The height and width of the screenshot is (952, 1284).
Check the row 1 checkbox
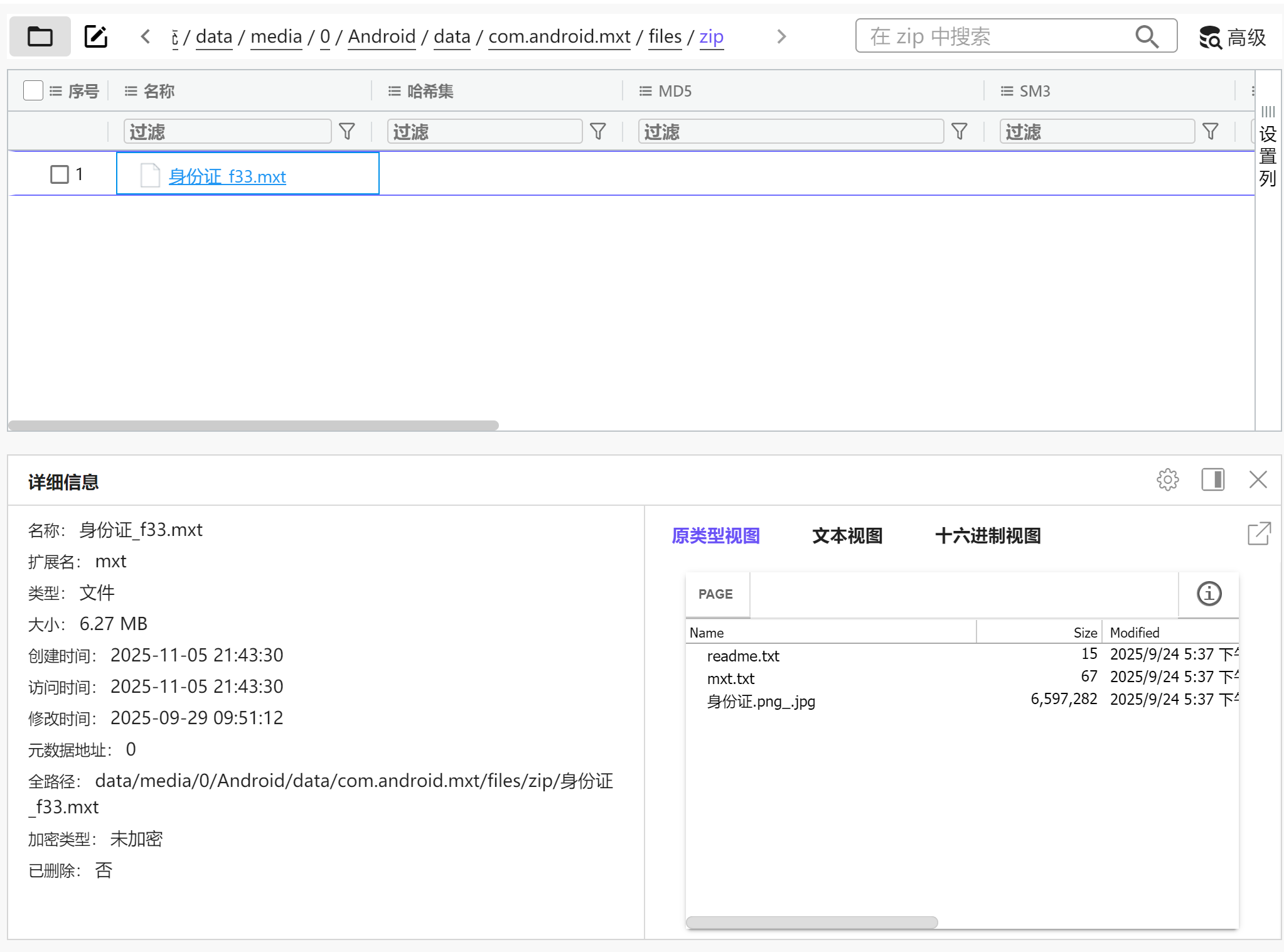tap(60, 174)
